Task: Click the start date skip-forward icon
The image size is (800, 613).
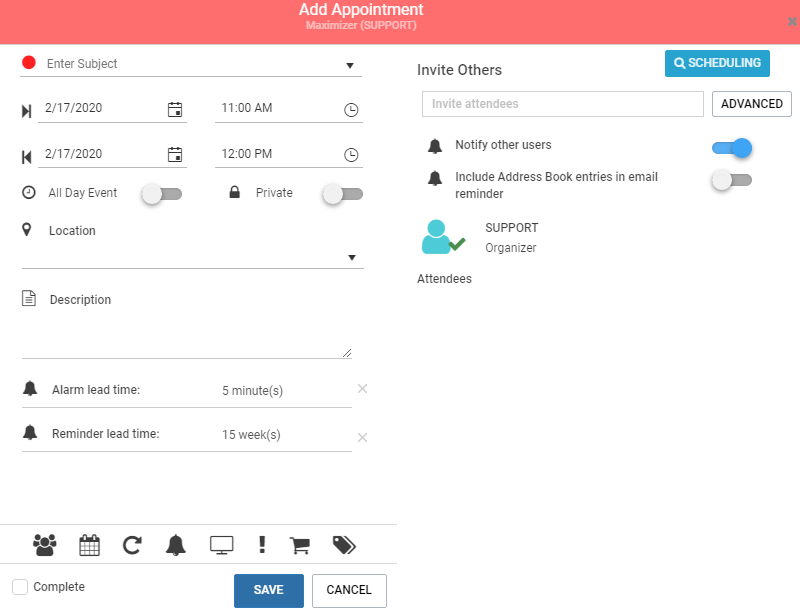Action: (x=27, y=111)
